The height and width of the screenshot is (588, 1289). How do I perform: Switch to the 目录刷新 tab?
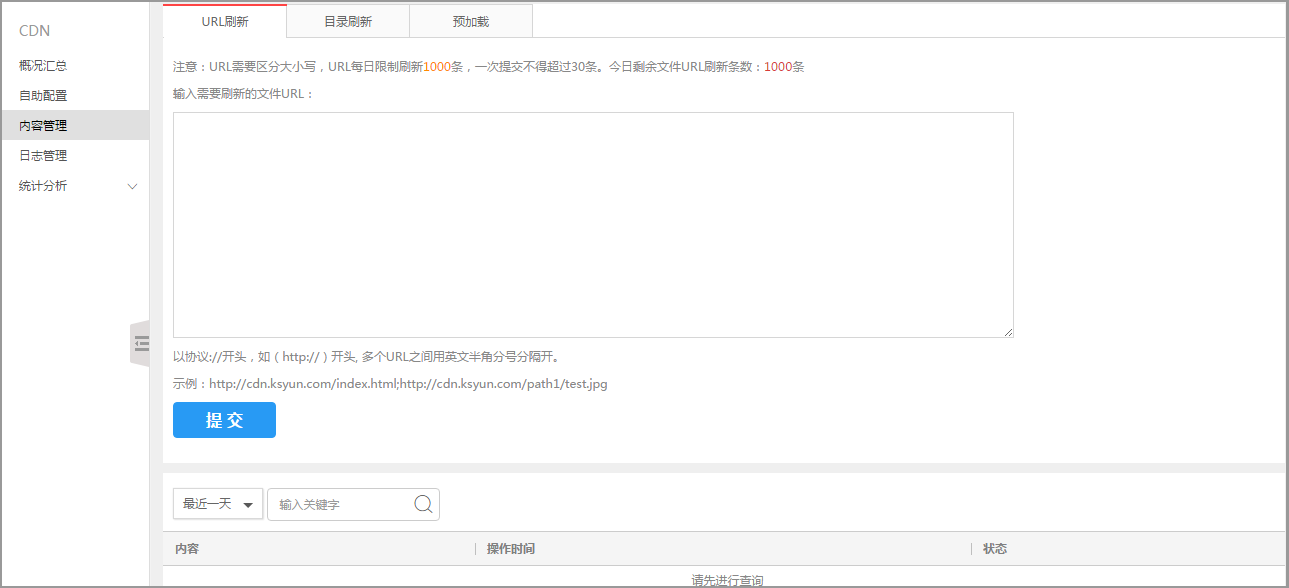pyautogui.click(x=348, y=21)
